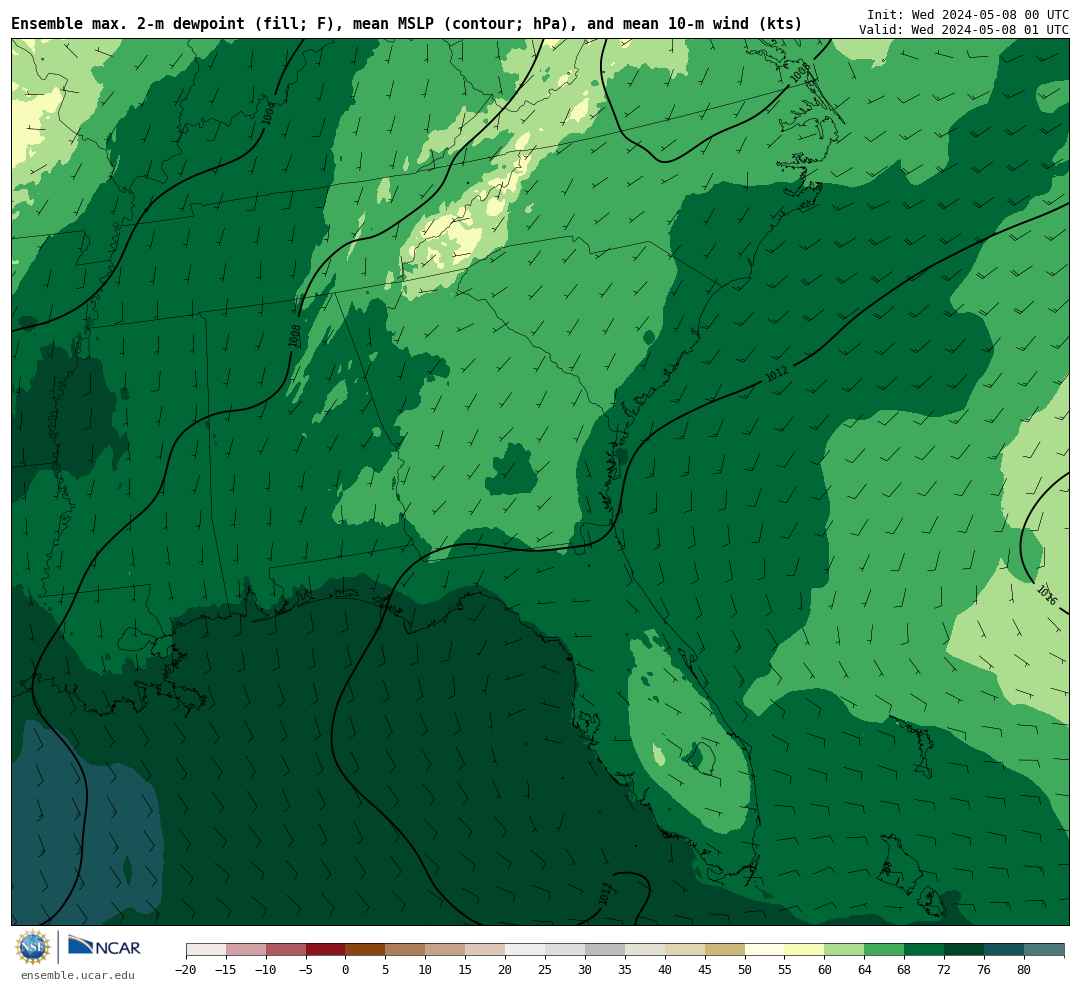Screen dimensions: 1080x988
Task: Click the 'Init: Wed 2024-05-08 00 UTC' text
Action: click(x=968, y=14)
